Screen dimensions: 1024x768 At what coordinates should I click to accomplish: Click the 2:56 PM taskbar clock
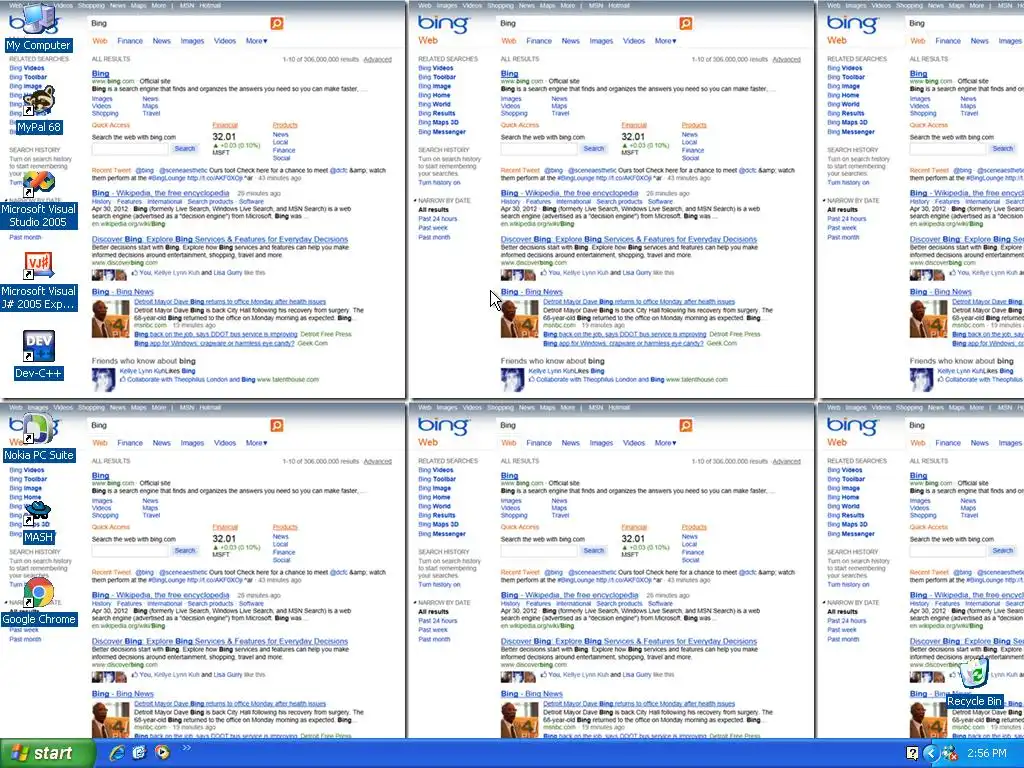coord(987,754)
